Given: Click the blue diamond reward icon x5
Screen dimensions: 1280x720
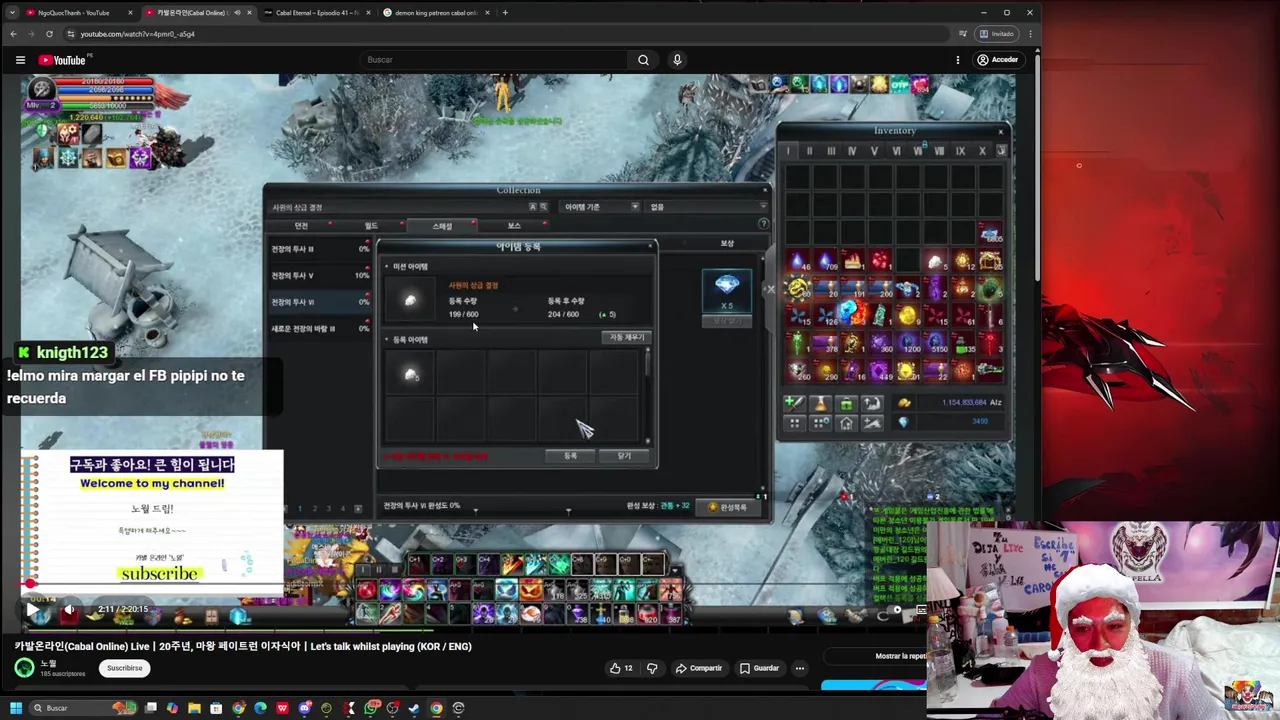Looking at the screenshot, I should click(x=727, y=289).
